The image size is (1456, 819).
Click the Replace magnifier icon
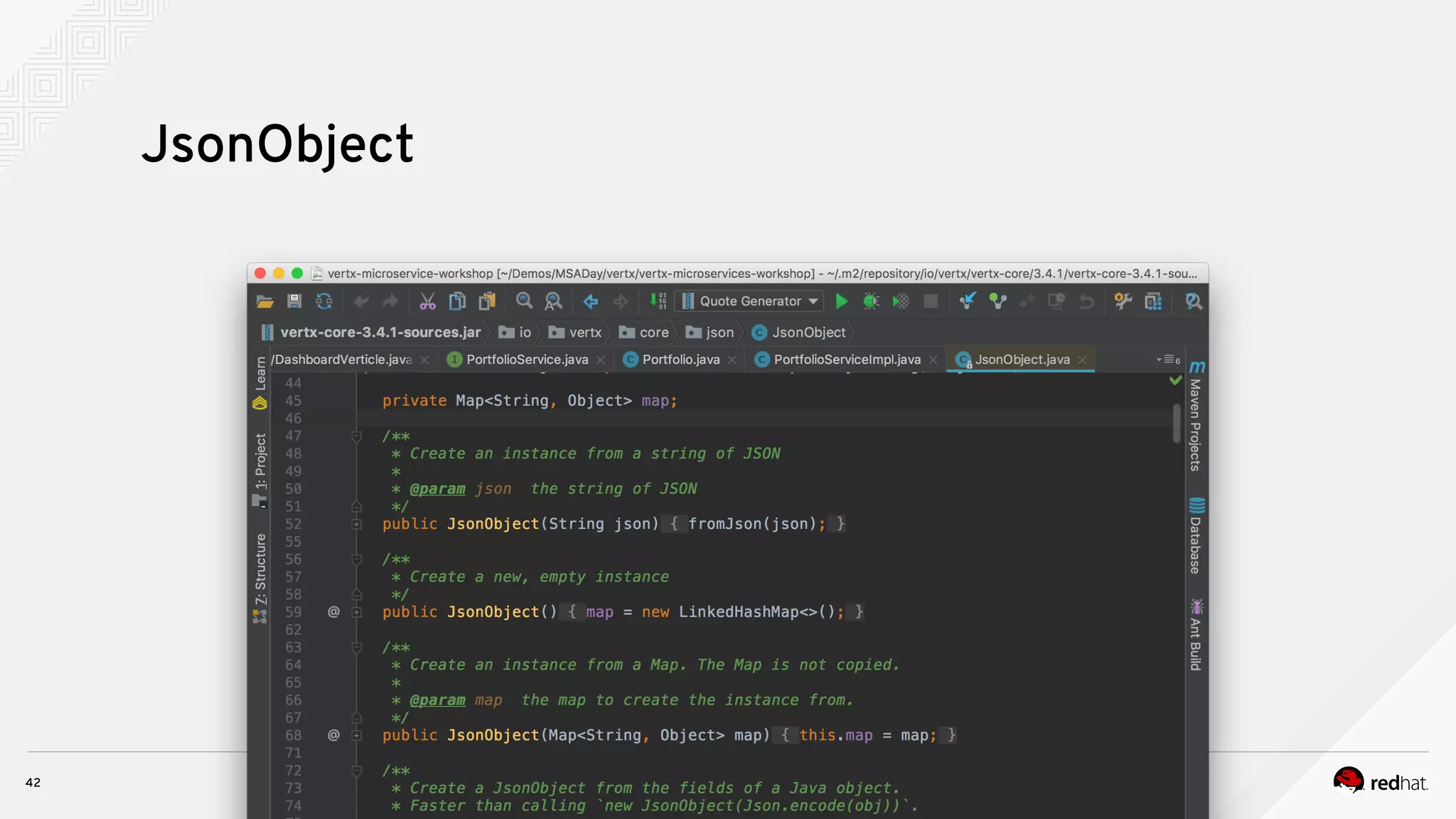tap(553, 301)
